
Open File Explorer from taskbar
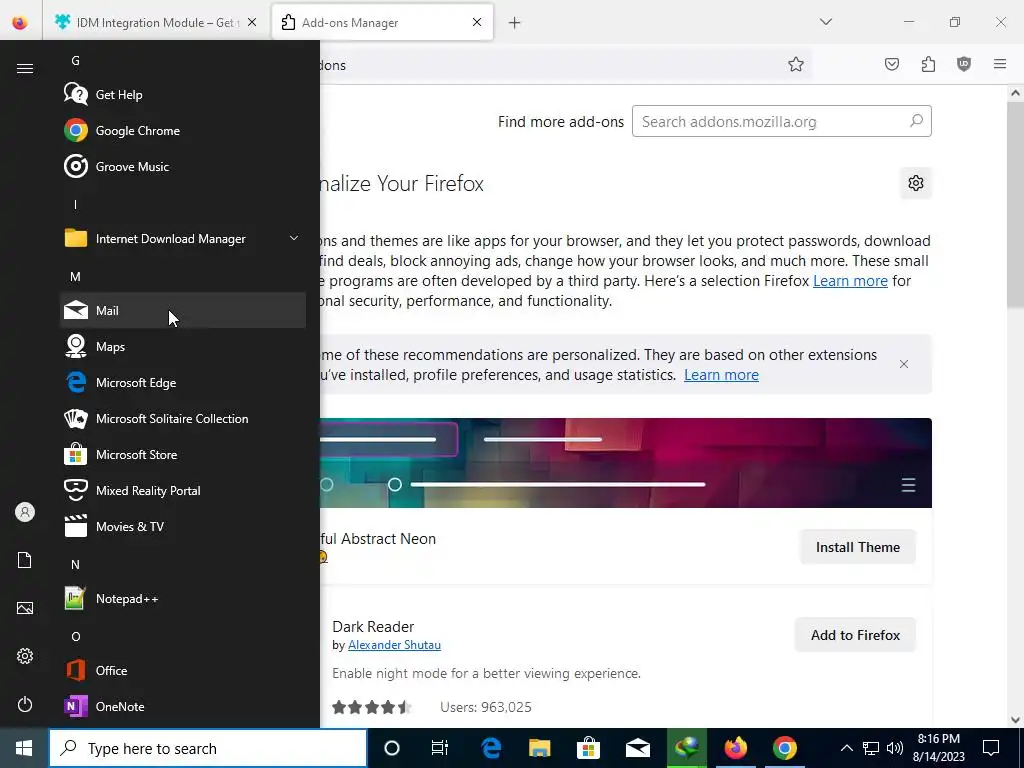(x=539, y=748)
